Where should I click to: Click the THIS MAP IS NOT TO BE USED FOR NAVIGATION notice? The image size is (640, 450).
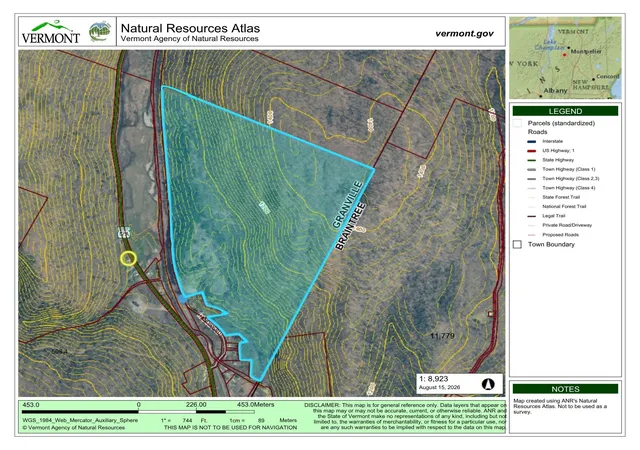point(231,428)
